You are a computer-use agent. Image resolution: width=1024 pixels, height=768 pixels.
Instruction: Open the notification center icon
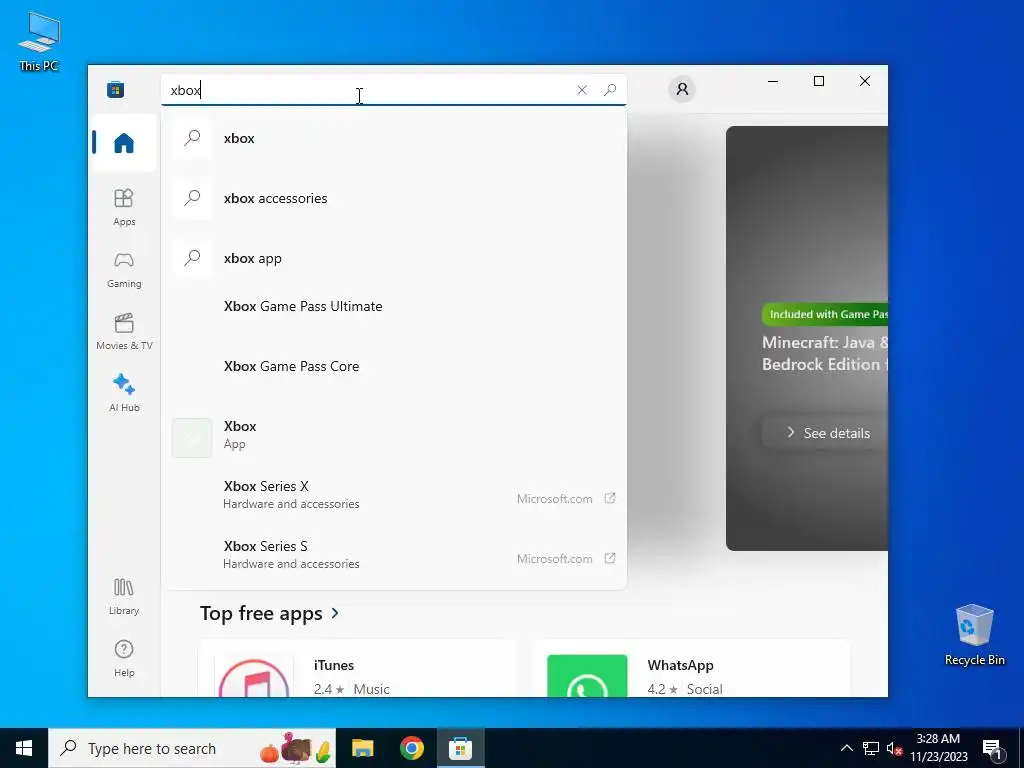tap(992, 748)
